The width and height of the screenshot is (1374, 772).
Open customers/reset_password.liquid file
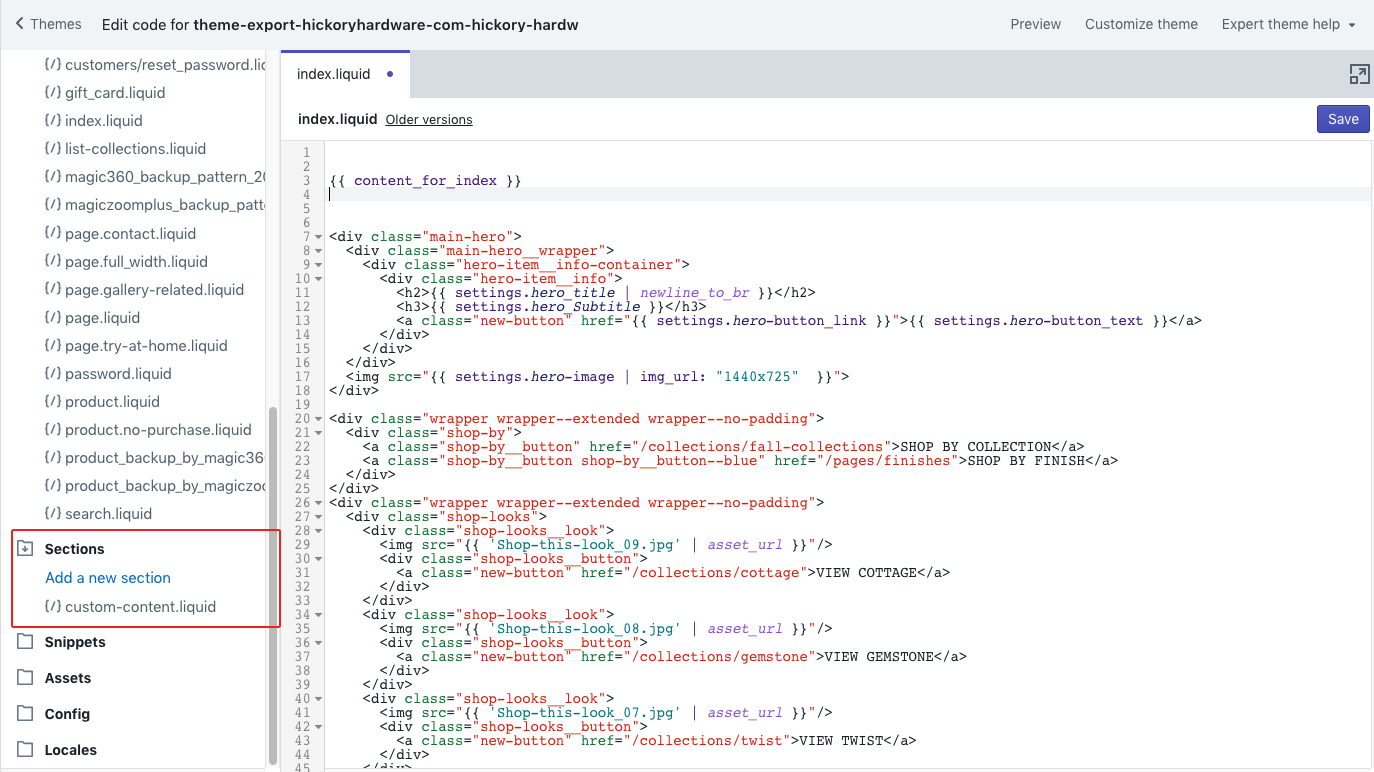(x=155, y=64)
